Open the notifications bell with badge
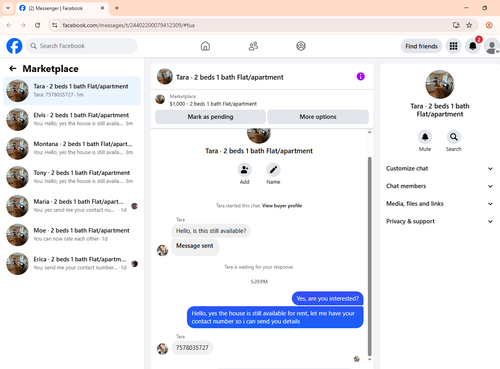This screenshot has width=500, height=369. point(473,46)
